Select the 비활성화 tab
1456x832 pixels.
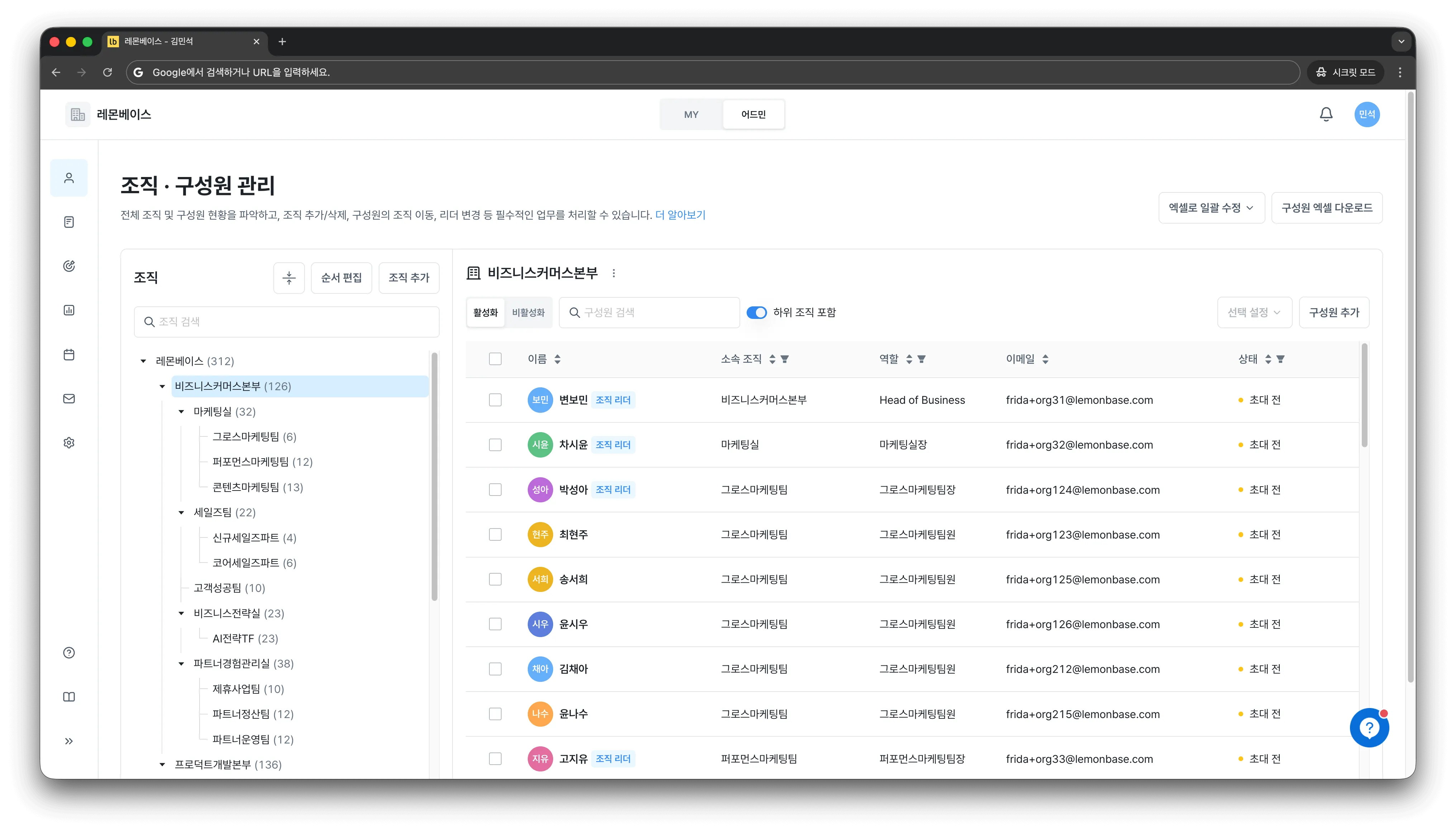pyautogui.click(x=528, y=312)
